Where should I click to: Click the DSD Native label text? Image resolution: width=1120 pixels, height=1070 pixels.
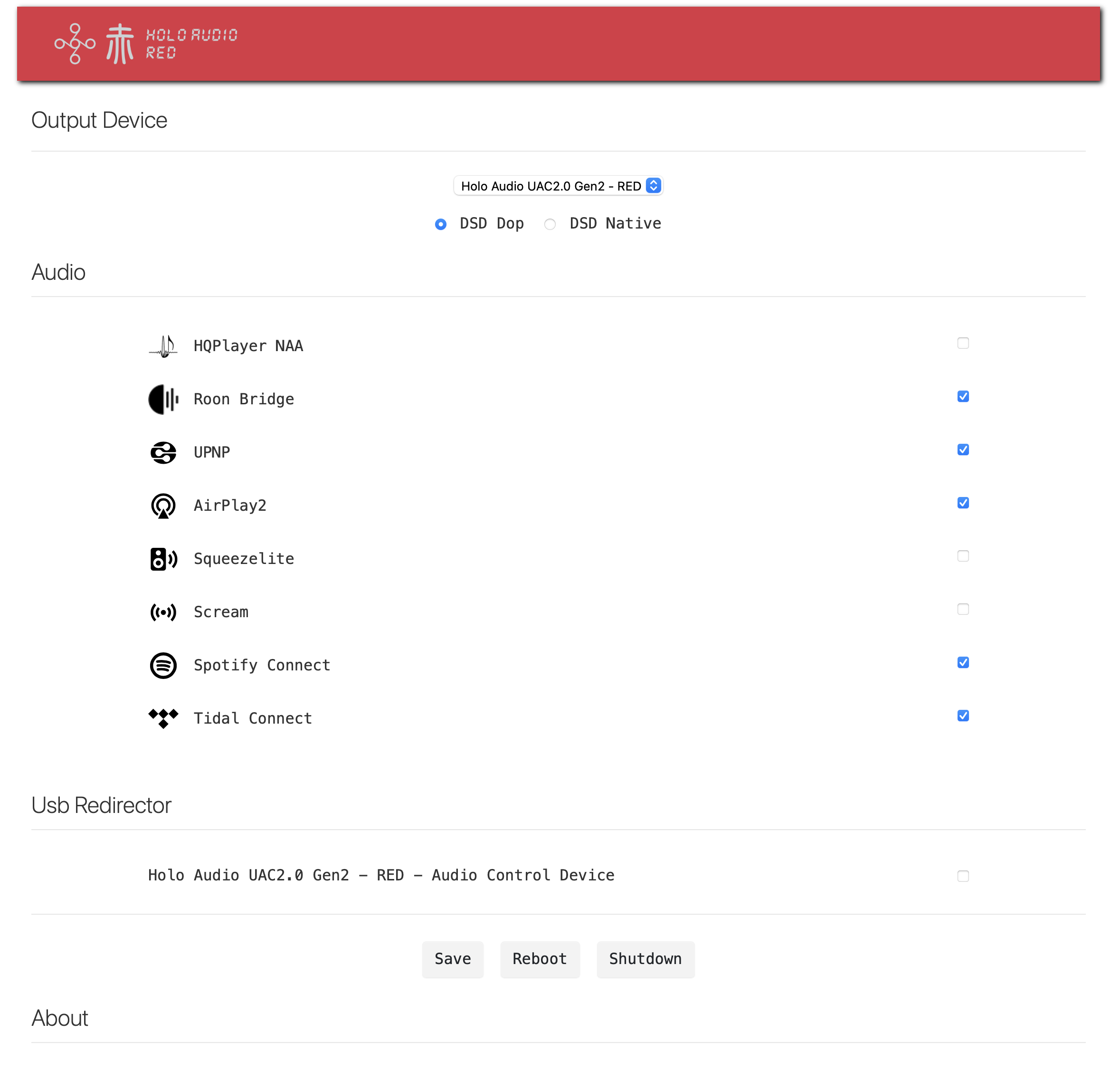(615, 224)
